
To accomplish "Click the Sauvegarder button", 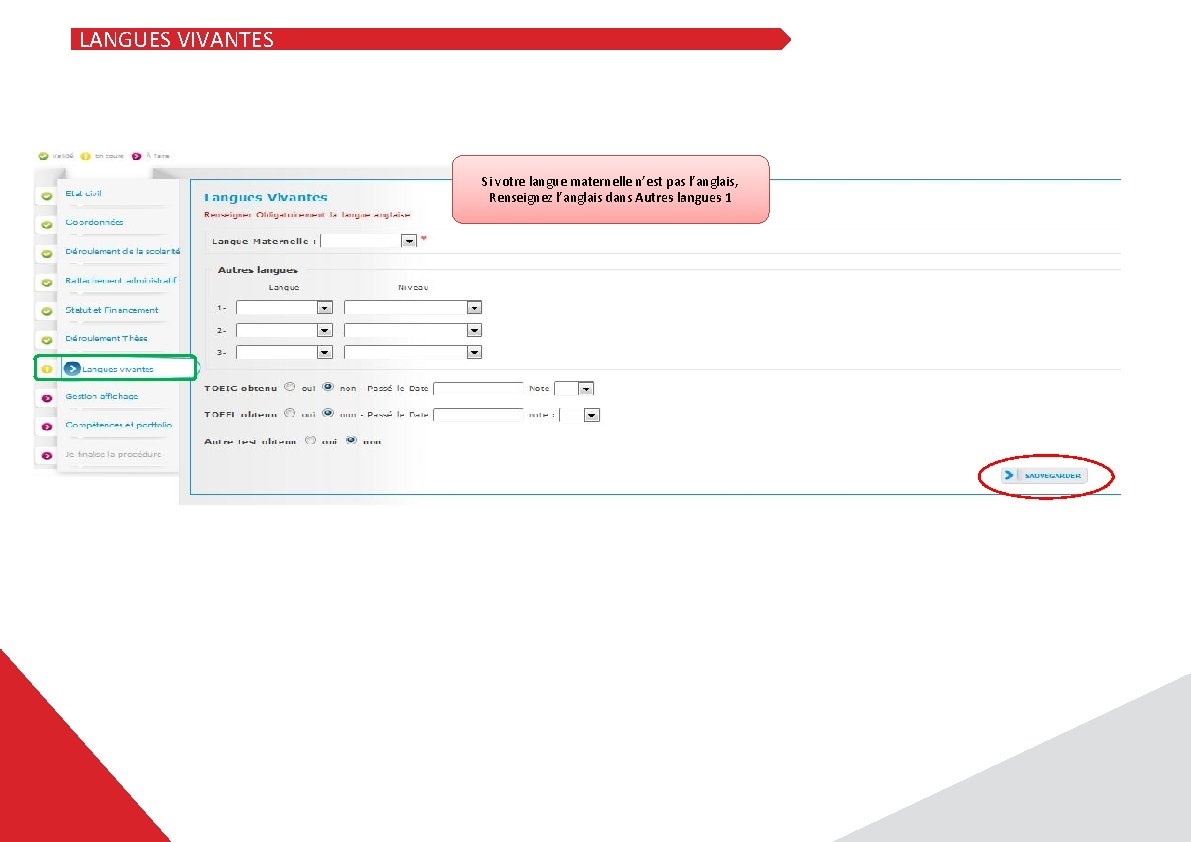I will tap(1044, 475).
